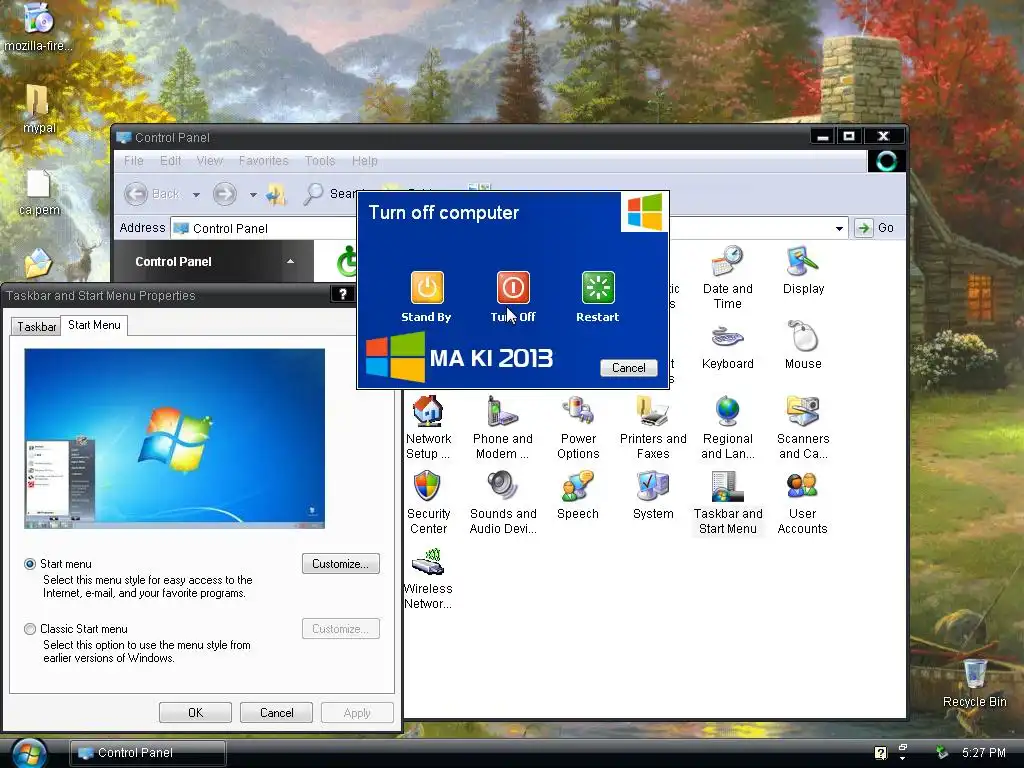This screenshot has height=768, width=1024.
Task: Click the green network tray icon
Action: 941,753
